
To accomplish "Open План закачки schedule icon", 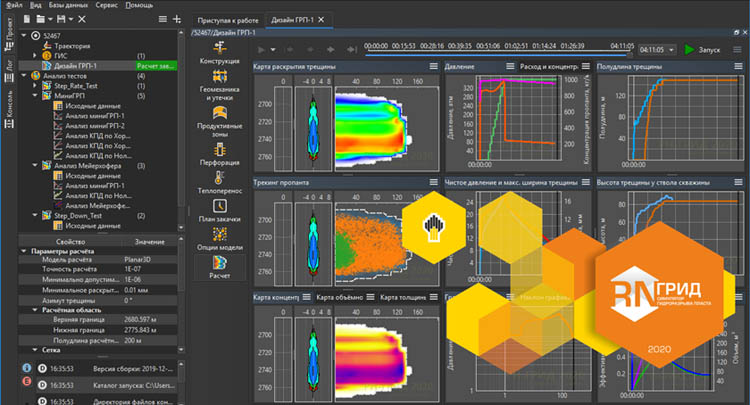I will [x=219, y=207].
